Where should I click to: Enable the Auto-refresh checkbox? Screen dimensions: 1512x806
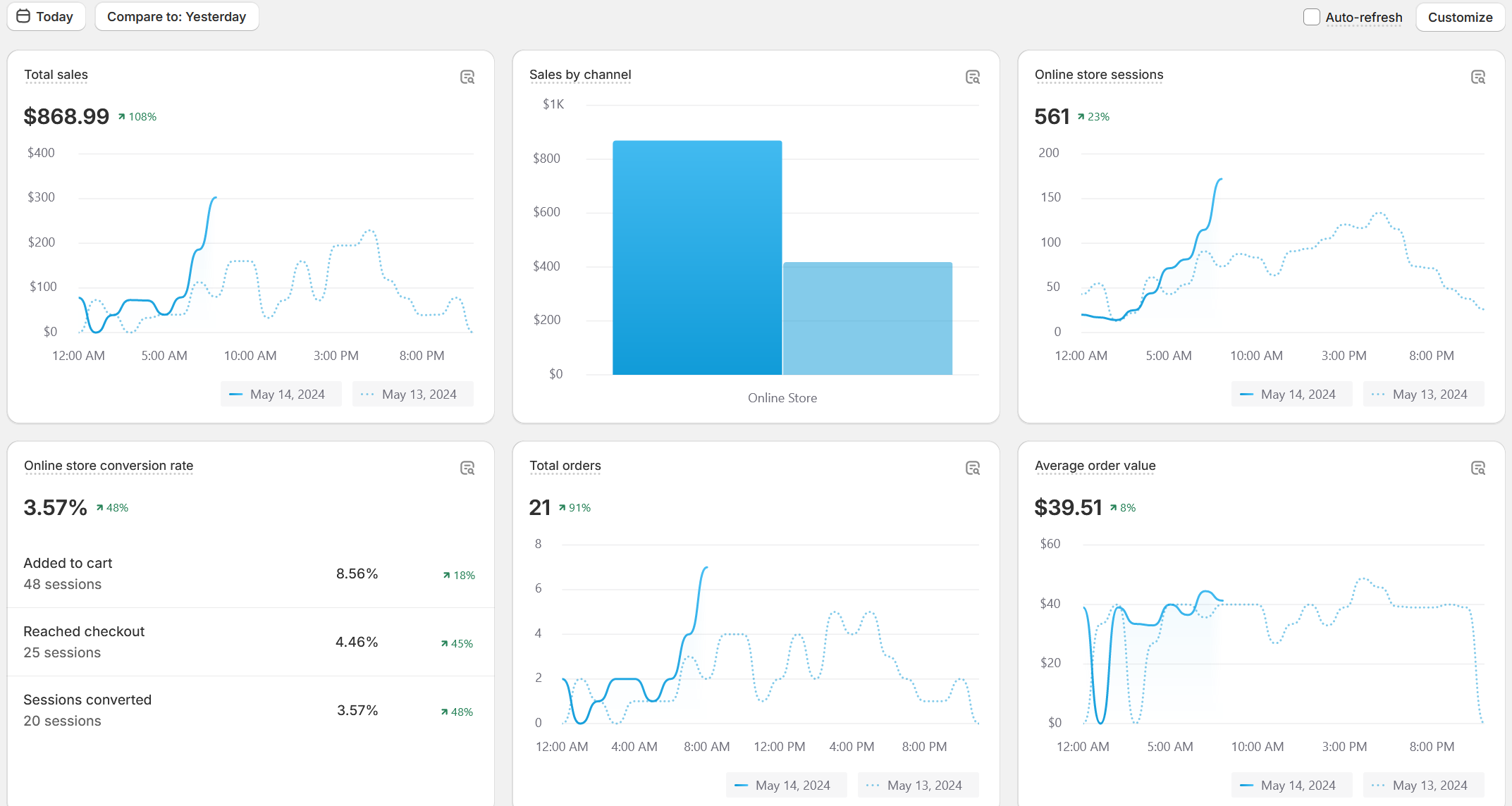tap(1311, 17)
